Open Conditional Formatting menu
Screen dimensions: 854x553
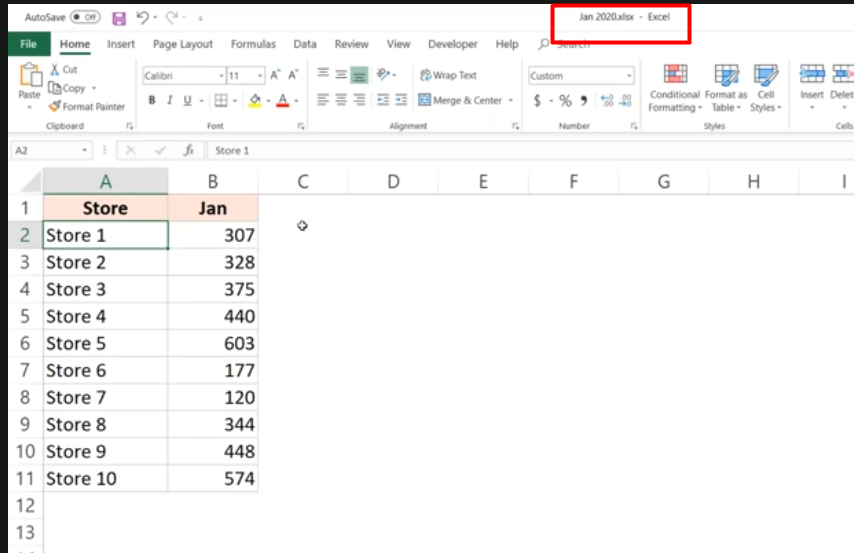pyautogui.click(x=674, y=88)
